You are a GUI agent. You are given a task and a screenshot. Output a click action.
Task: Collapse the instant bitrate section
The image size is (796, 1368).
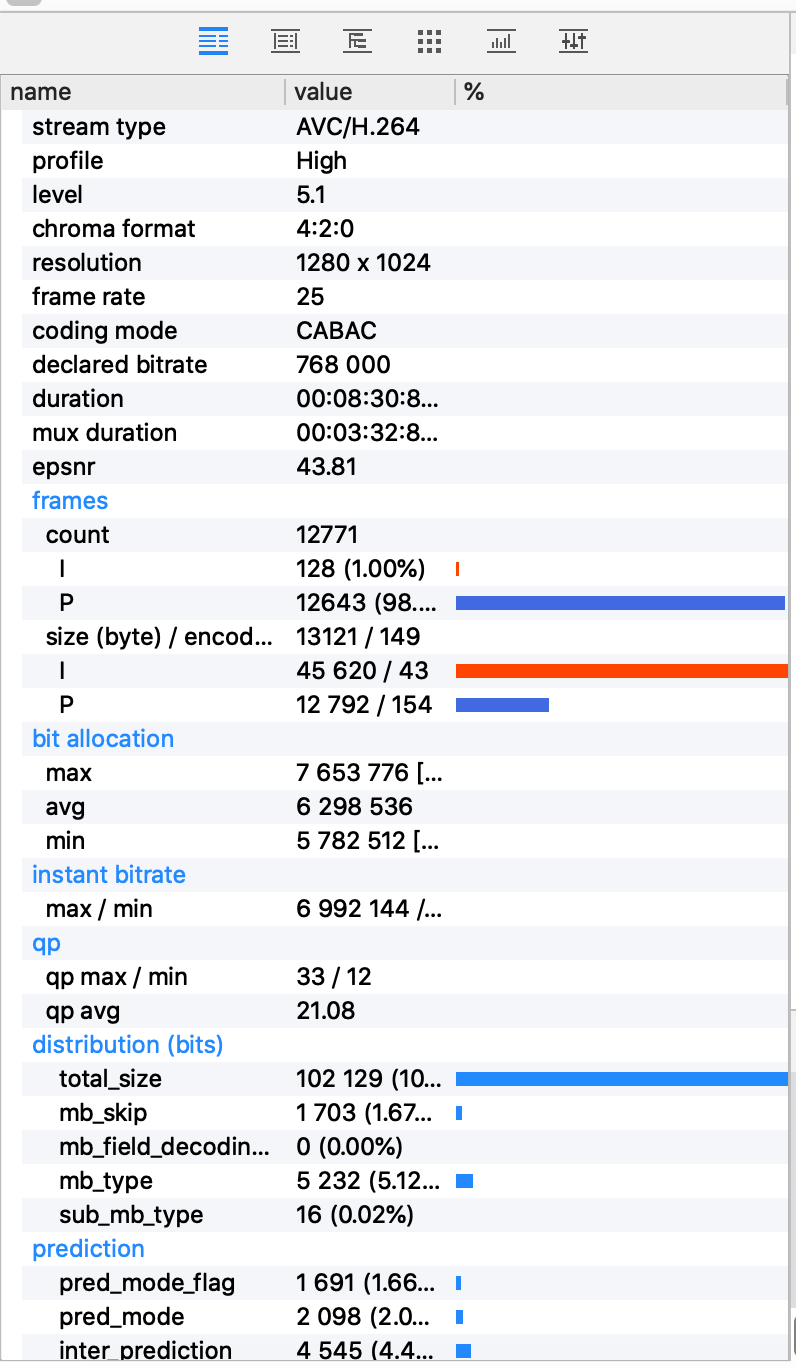[109, 874]
